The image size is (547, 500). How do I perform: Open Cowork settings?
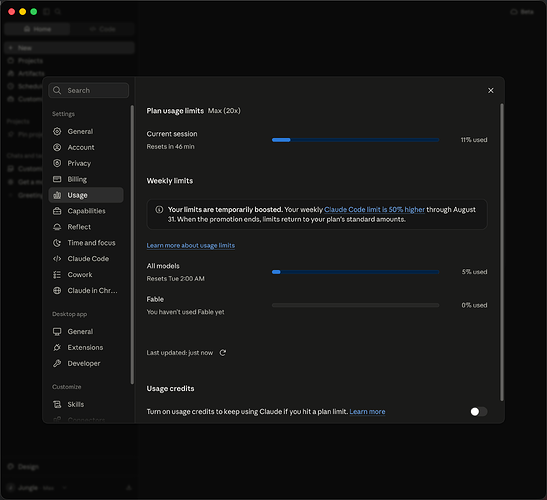pyautogui.click(x=86, y=275)
